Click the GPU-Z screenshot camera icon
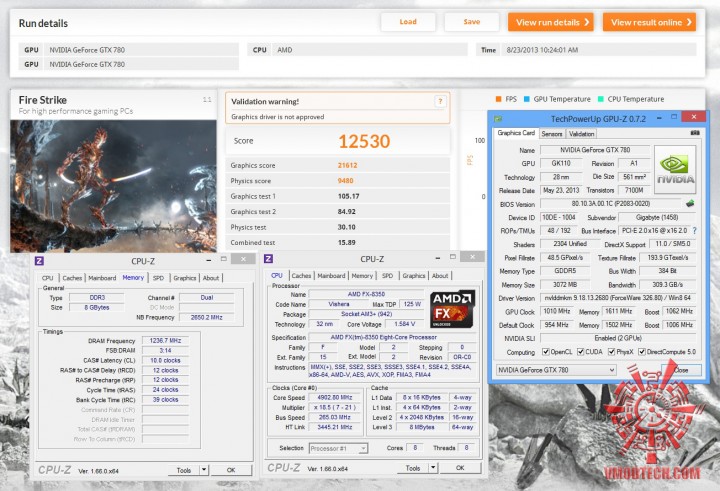 (x=695, y=133)
